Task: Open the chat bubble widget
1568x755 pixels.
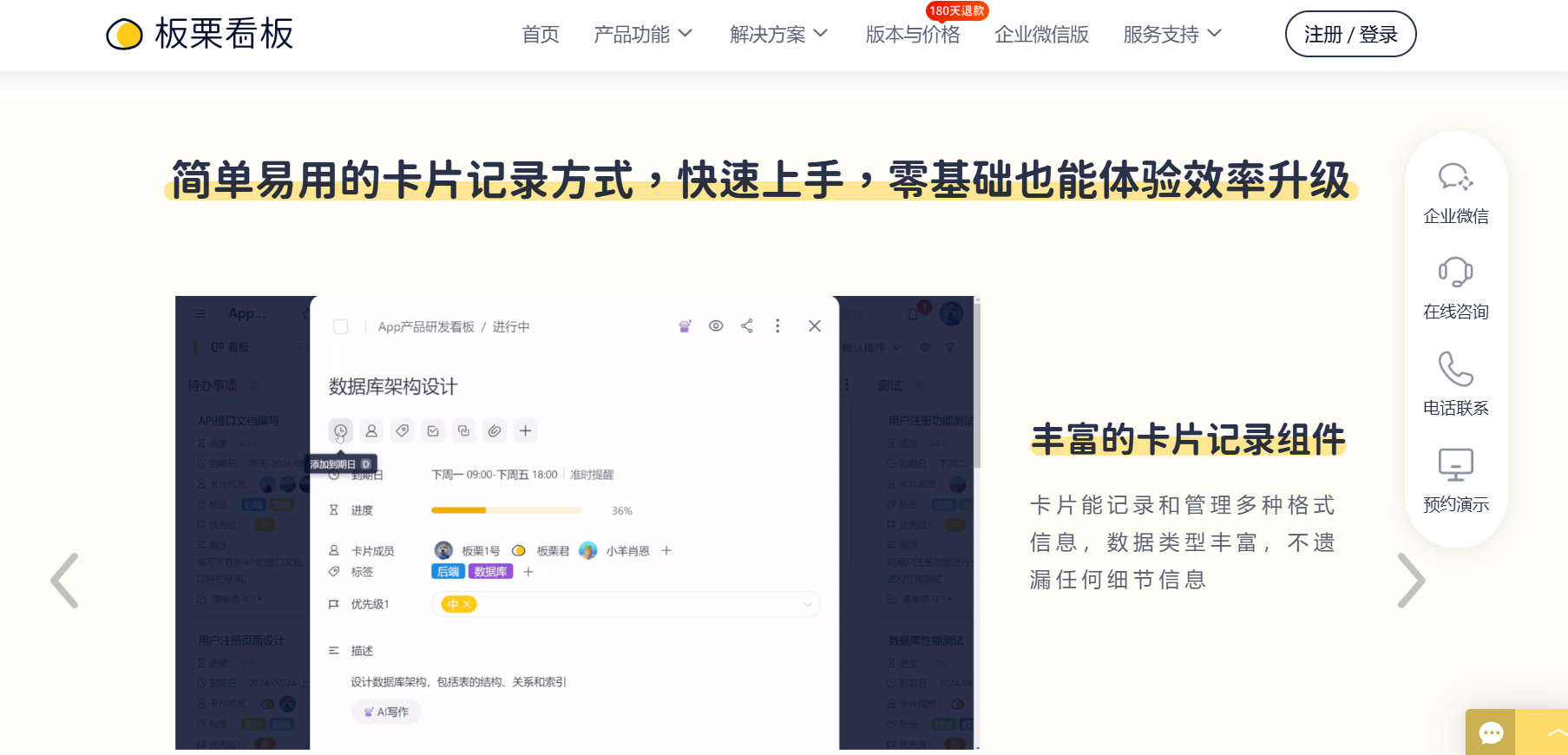Action: click(x=1491, y=733)
